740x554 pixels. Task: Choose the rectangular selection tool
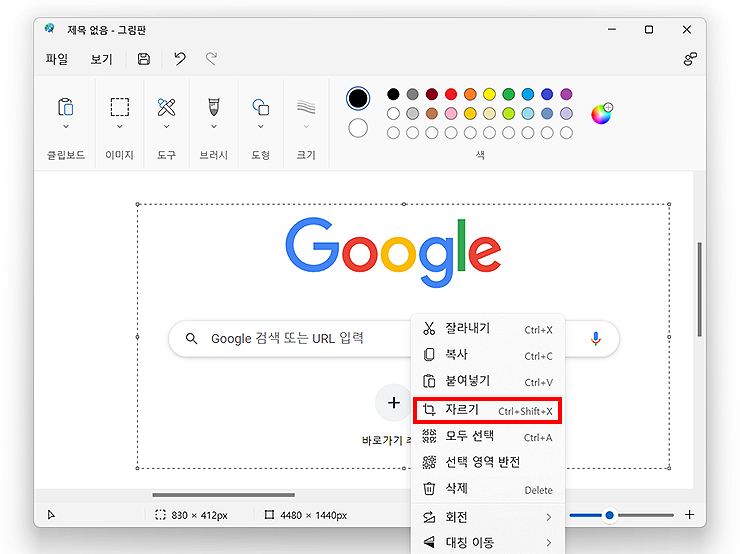point(119,107)
